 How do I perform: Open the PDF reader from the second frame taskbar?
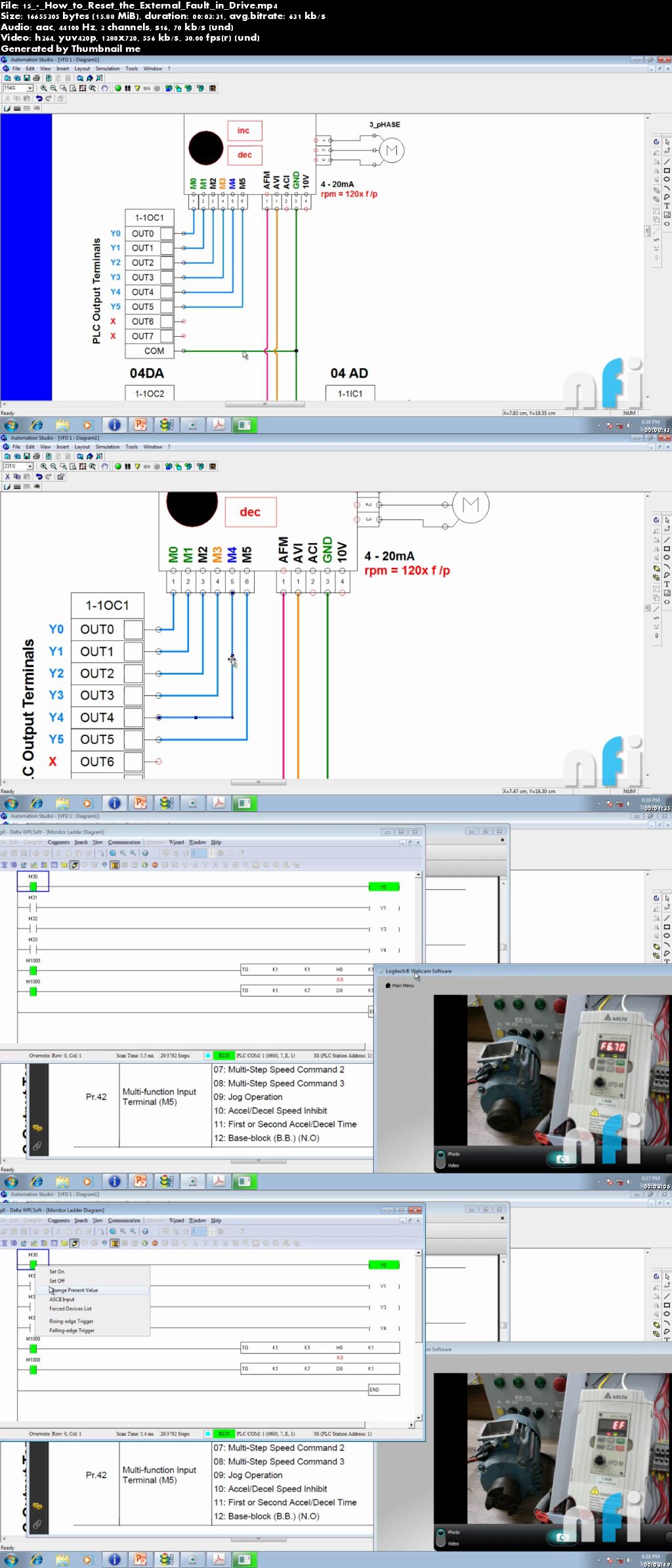pos(219,803)
